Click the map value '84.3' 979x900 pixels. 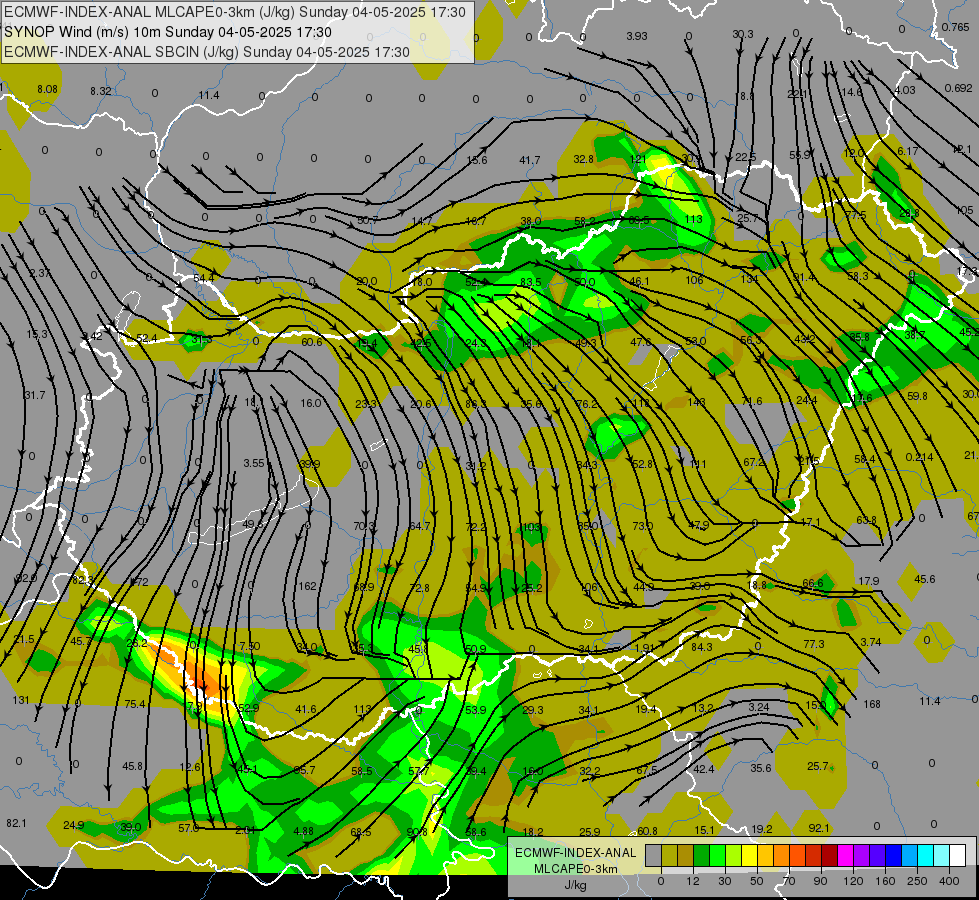tap(702, 646)
